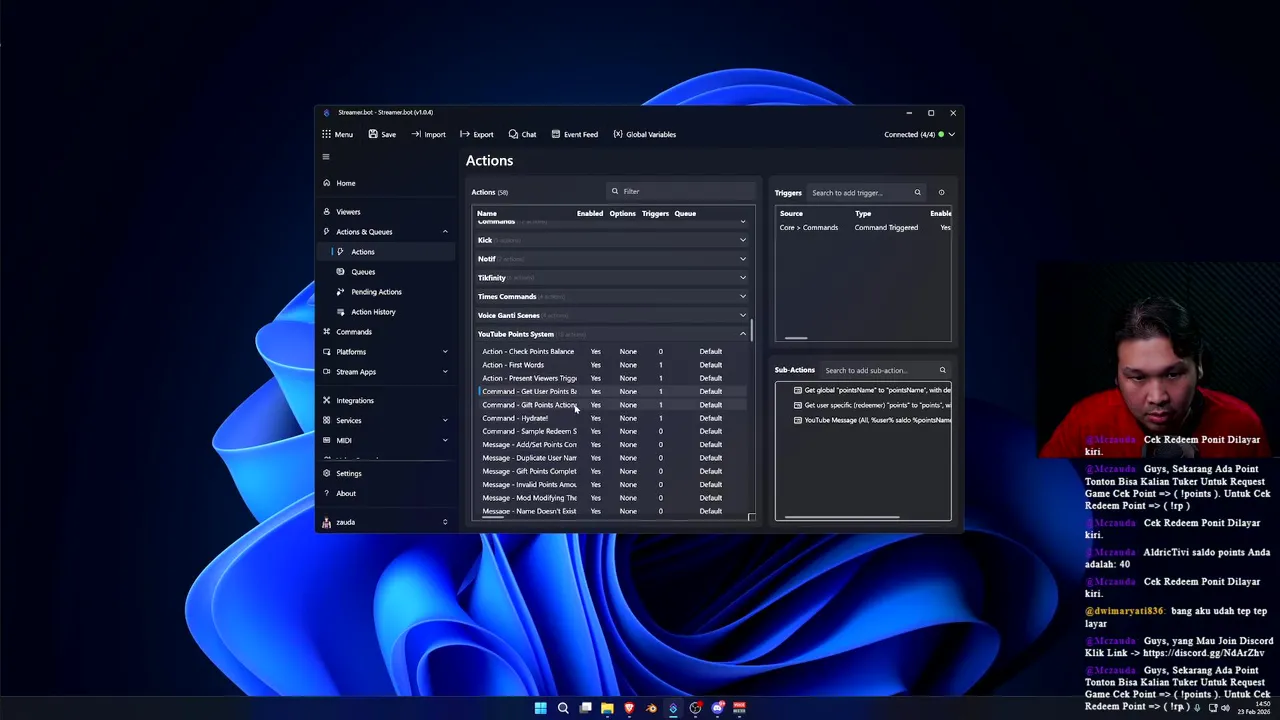
Task: Open the About question mark item
Action: point(386,494)
